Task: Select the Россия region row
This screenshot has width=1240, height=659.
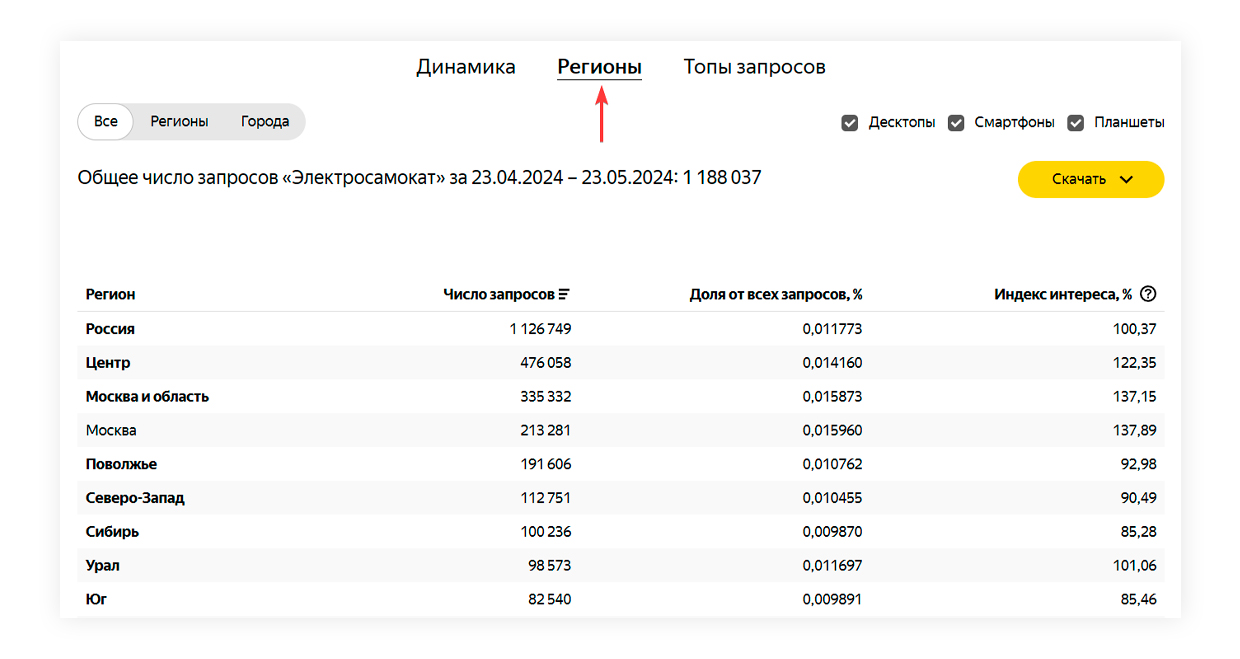Action: 621,329
